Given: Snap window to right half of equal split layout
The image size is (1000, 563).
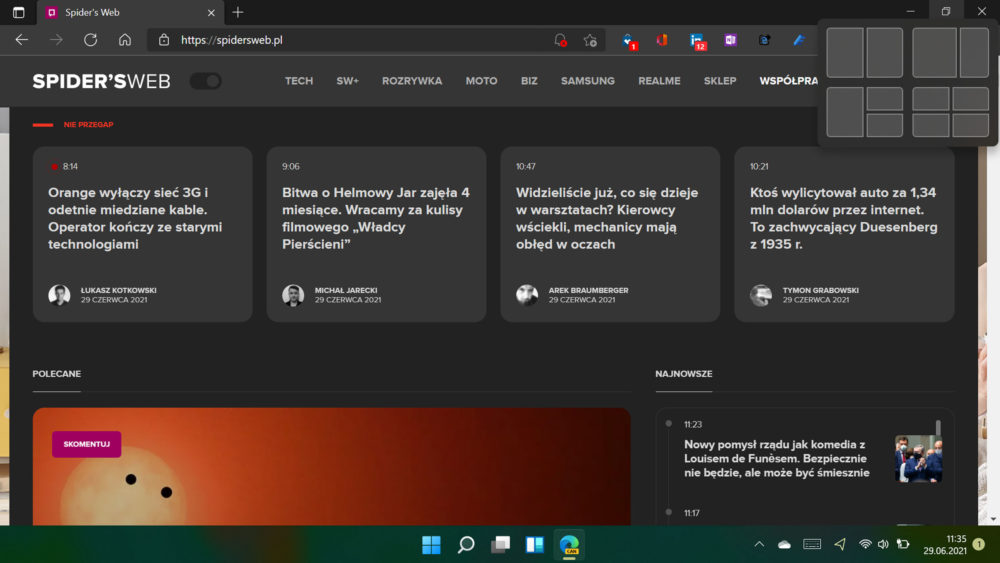Looking at the screenshot, I should pyautogui.click(x=885, y=52).
